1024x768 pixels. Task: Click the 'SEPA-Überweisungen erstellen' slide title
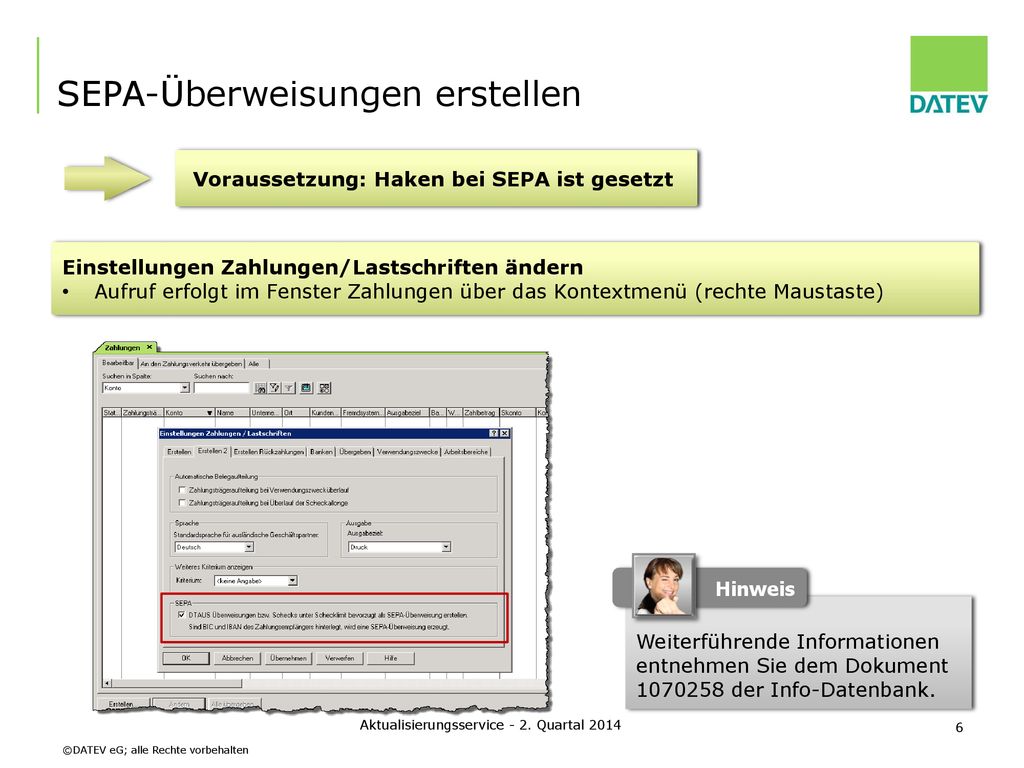319,93
